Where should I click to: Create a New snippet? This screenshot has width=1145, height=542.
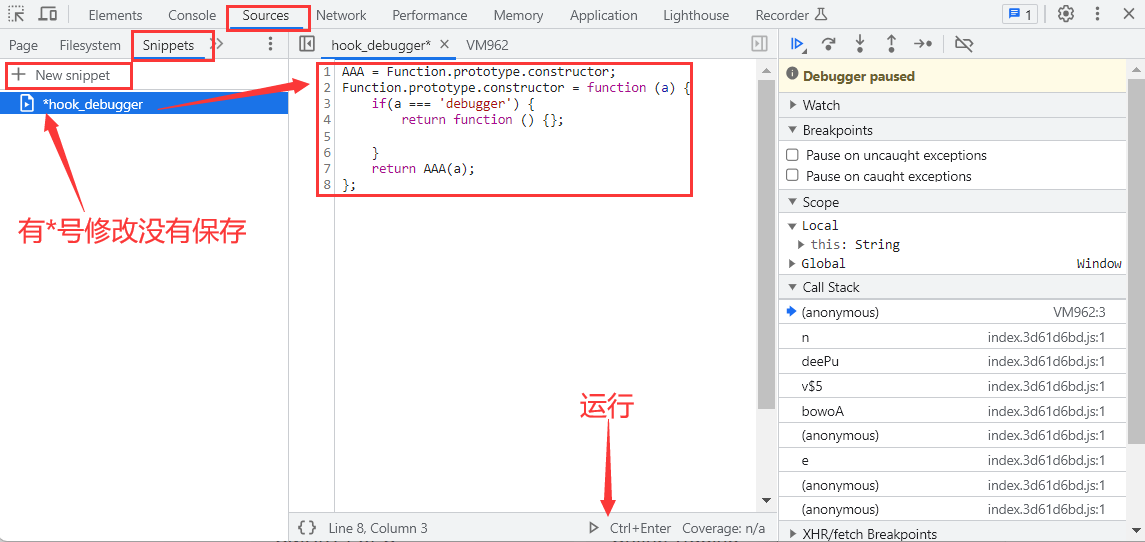click(61, 75)
